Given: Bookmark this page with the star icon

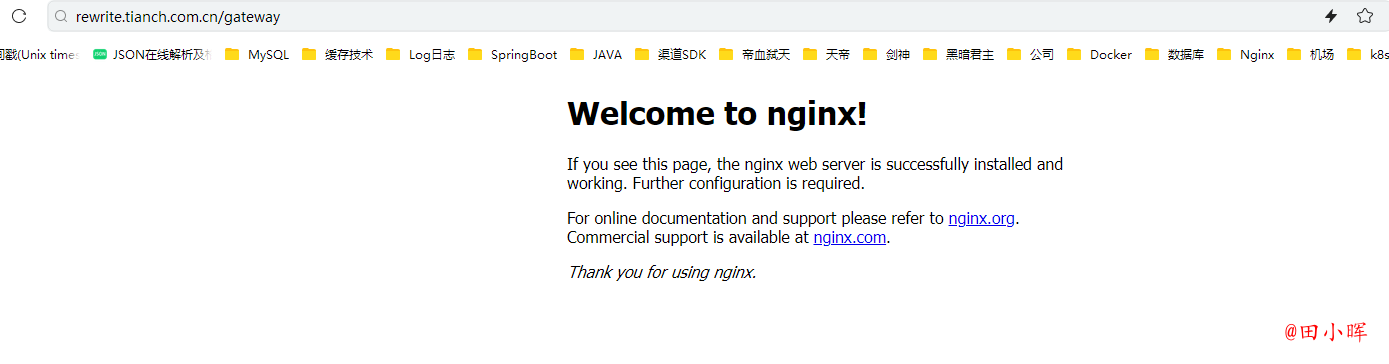Looking at the screenshot, I should coord(1365,16).
